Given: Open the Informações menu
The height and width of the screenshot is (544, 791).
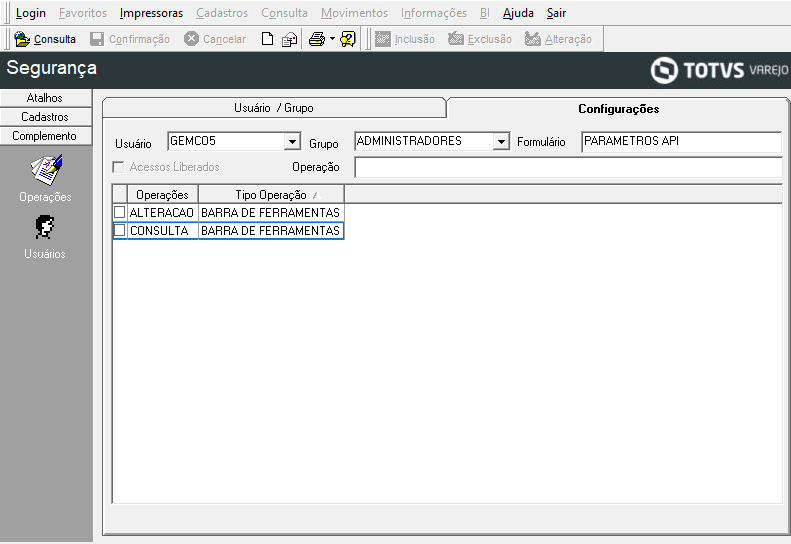Looking at the screenshot, I should 434,13.
